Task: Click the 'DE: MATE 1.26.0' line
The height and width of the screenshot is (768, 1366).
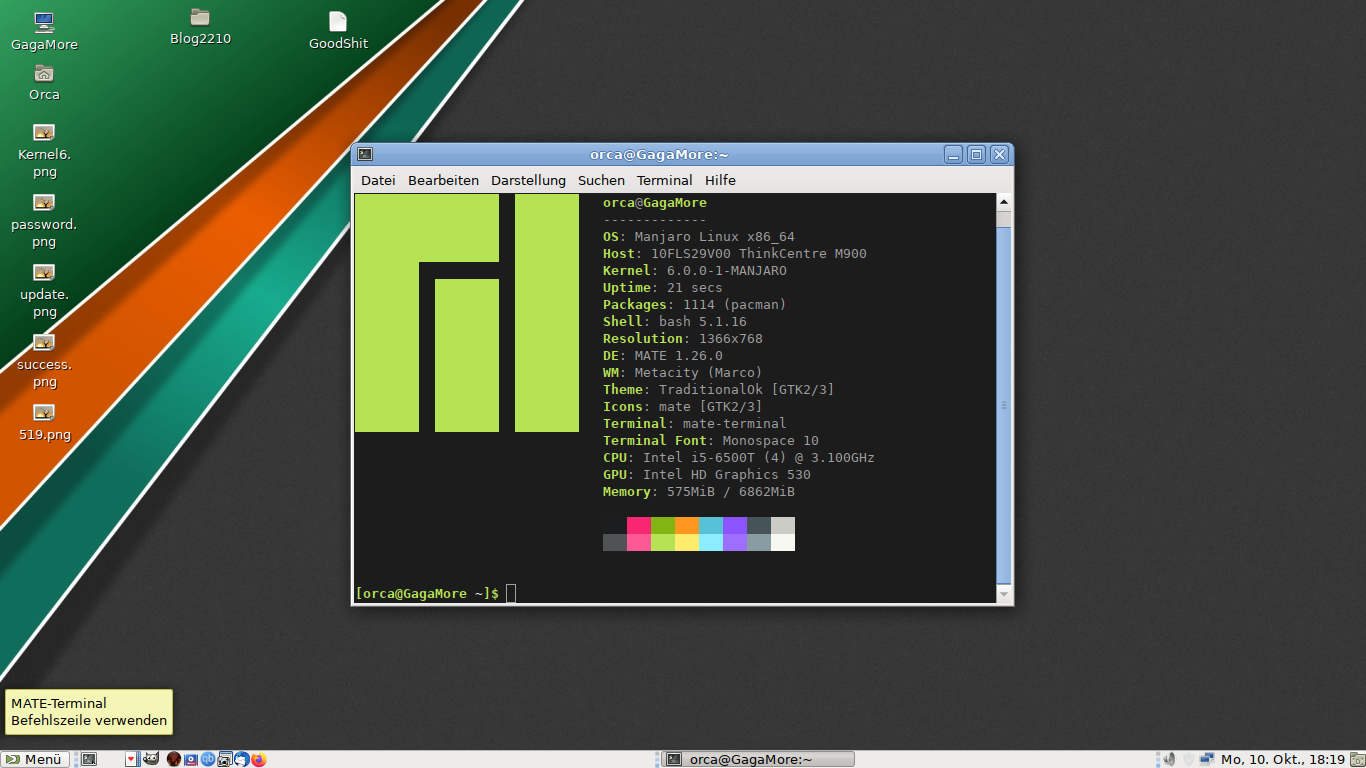Action: (x=663, y=356)
